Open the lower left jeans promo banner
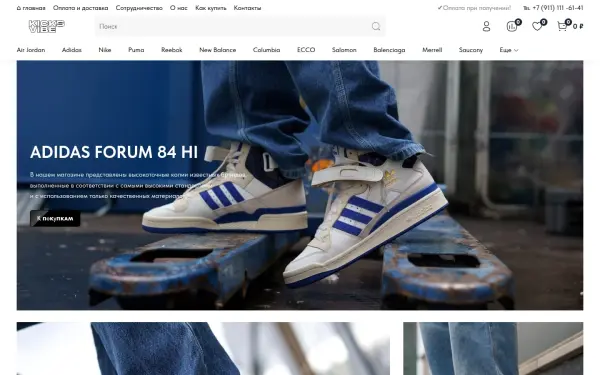Image resolution: width=600 pixels, height=375 pixels. point(203,349)
